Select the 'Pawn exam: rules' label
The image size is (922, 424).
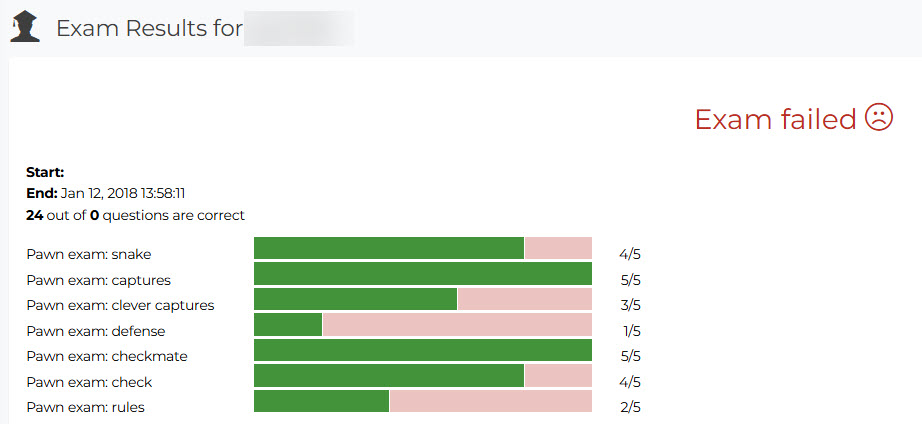tap(85, 407)
